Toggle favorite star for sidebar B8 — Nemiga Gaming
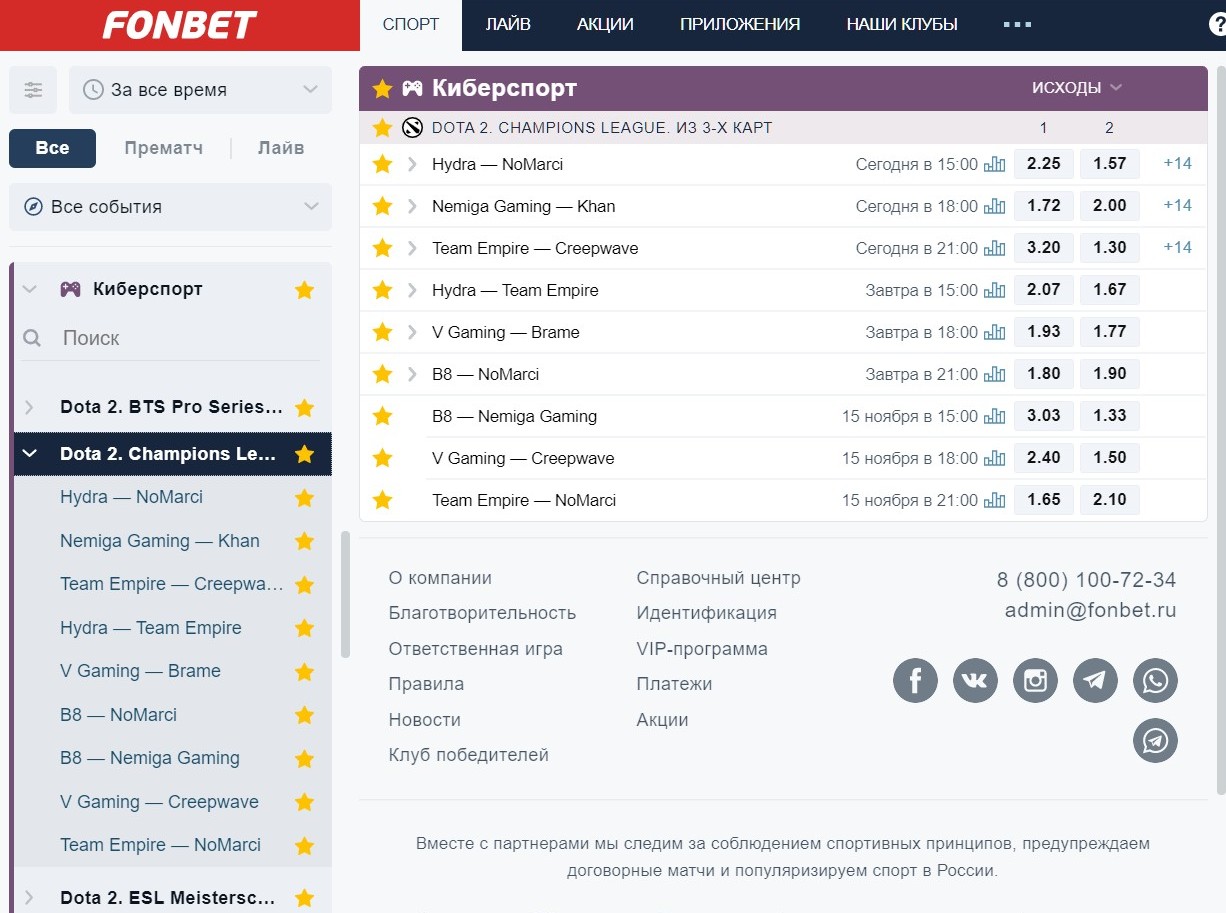The height and width of the screenshot is (913, 1226). click(305, 759)
